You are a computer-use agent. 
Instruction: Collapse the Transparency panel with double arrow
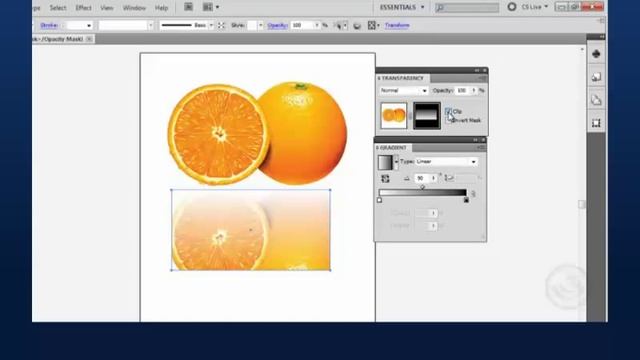(x=477, y=71)
